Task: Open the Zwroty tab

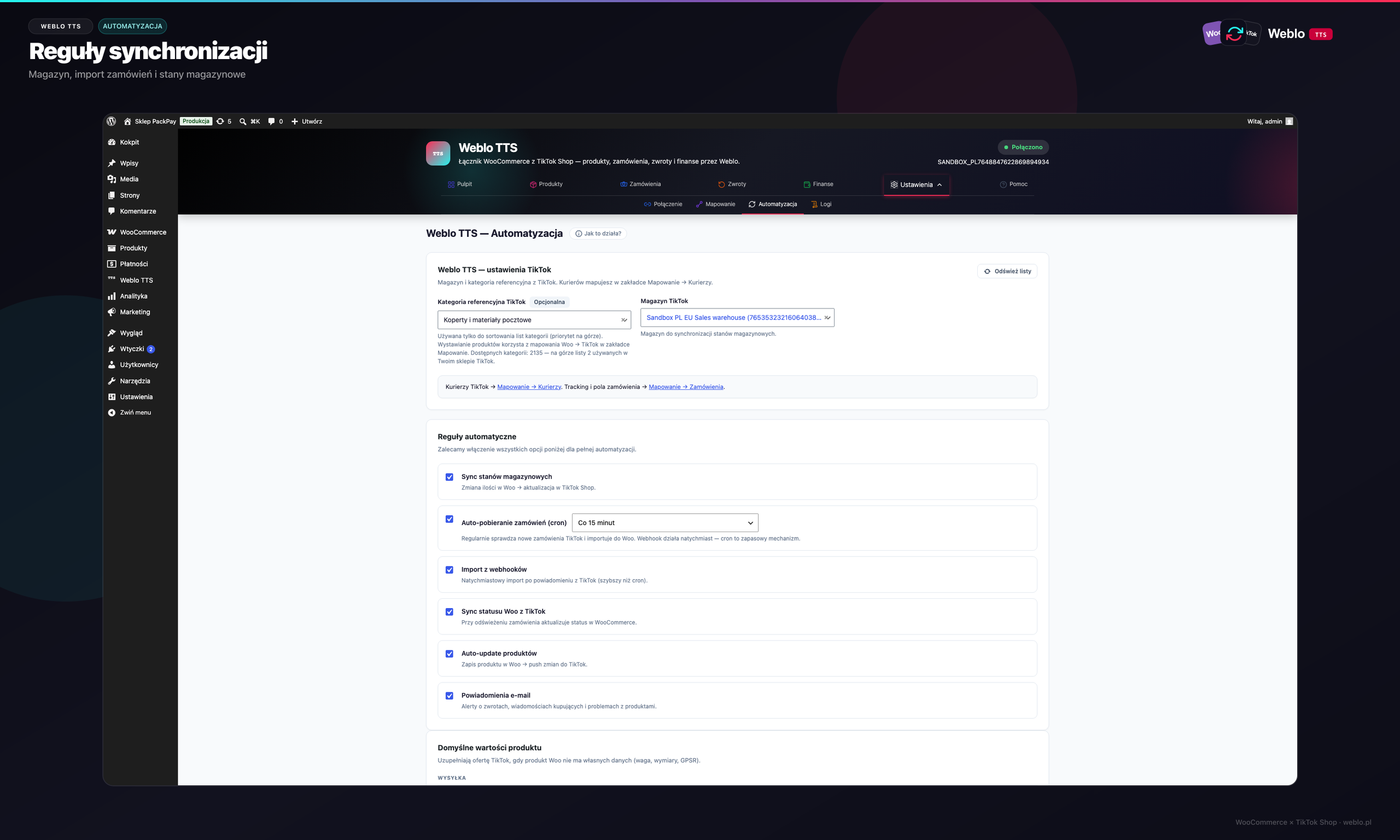Action: (732, 184)
